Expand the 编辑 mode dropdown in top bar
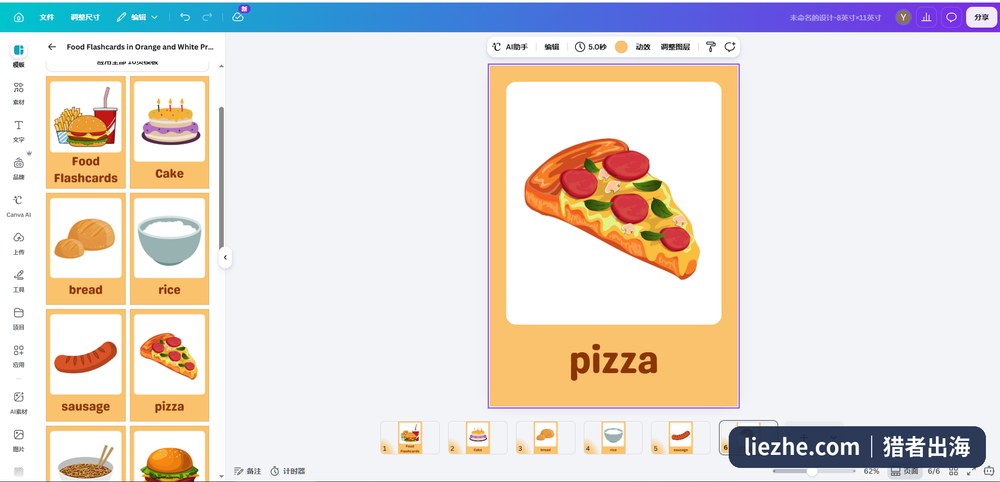 coord(137,17)
